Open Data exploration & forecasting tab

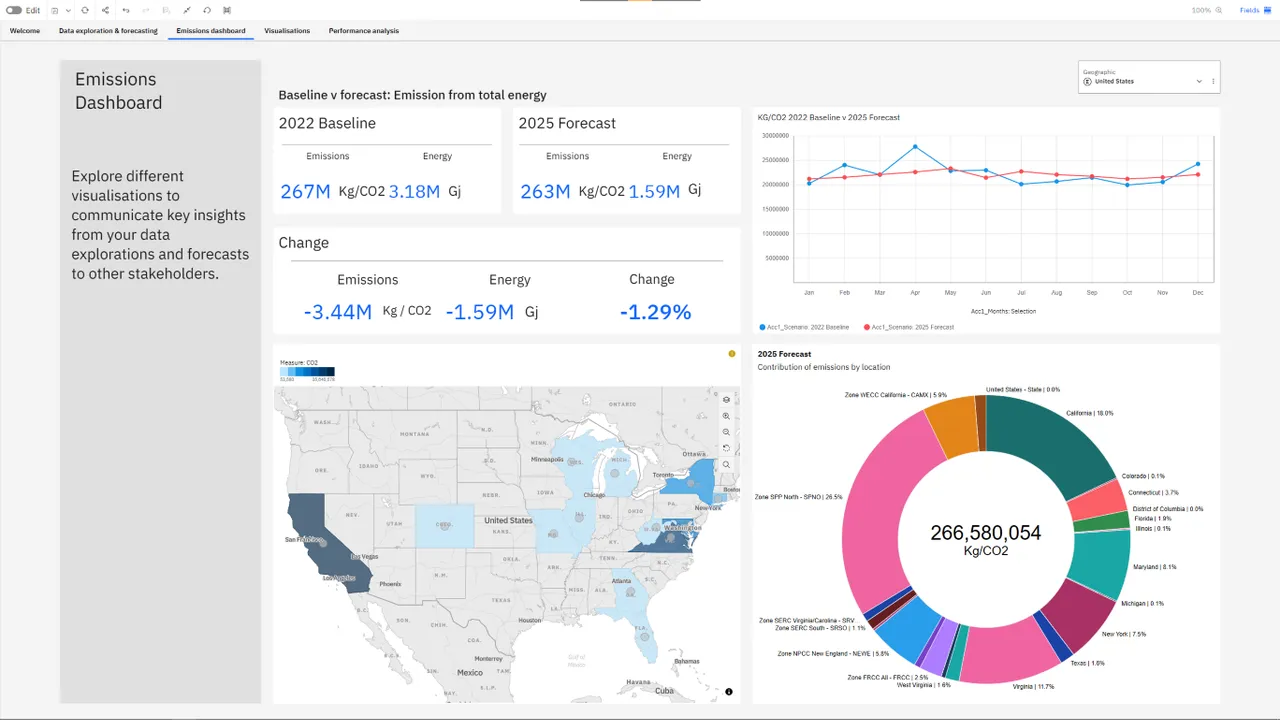click(x=108, y=31)
